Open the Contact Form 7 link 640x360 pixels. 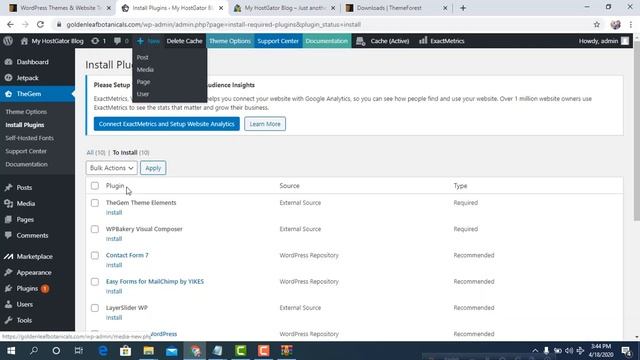(x=127, y=255)
